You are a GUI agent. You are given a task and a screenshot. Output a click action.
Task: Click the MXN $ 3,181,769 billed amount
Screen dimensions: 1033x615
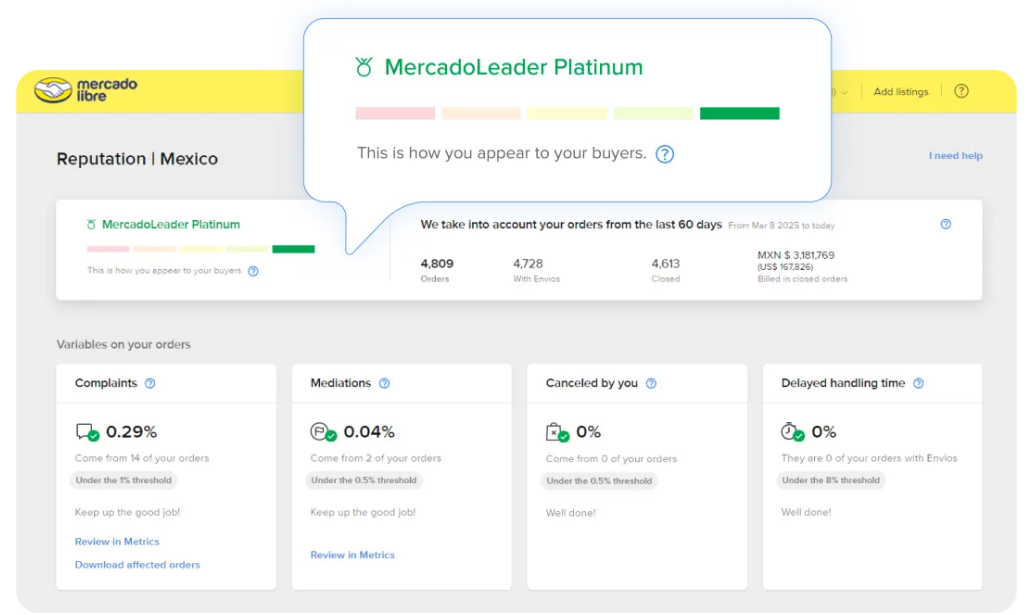pyautogui.click(x=796, y=255)
